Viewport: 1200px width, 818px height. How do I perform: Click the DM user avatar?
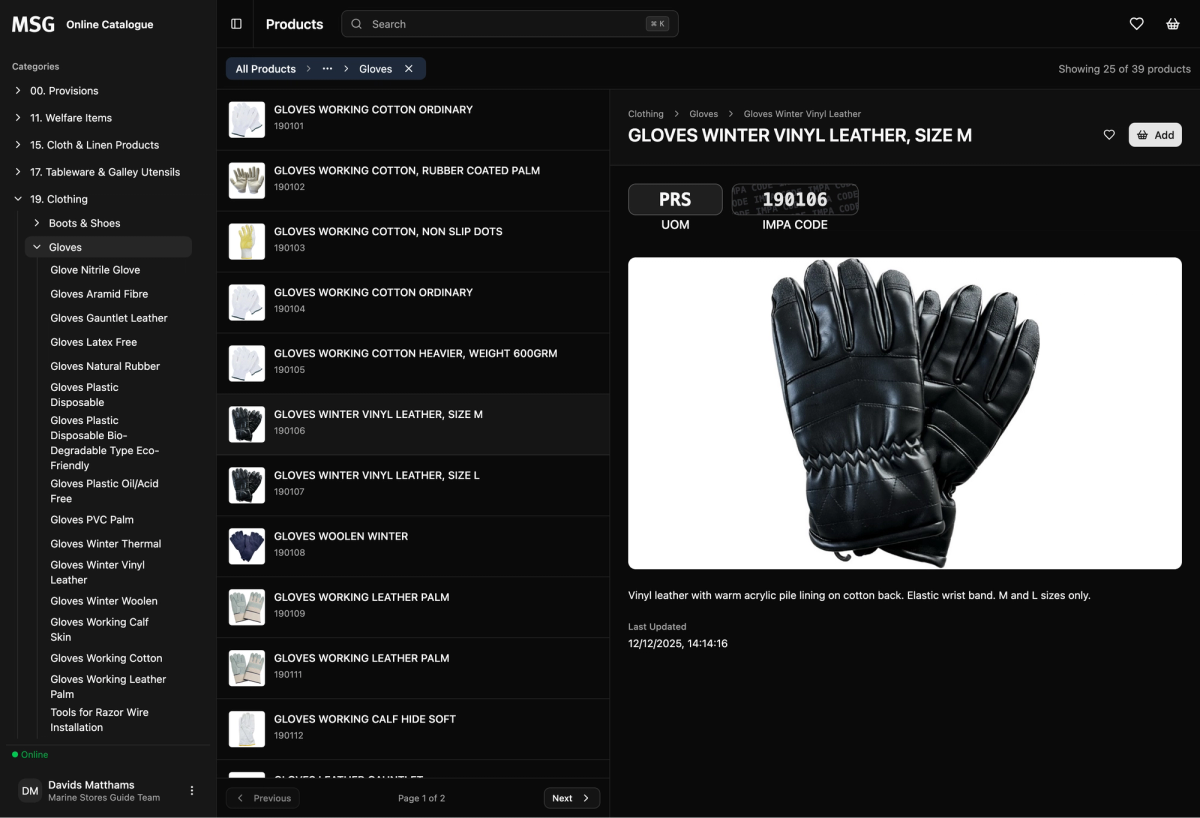click(x=30, y=791)
